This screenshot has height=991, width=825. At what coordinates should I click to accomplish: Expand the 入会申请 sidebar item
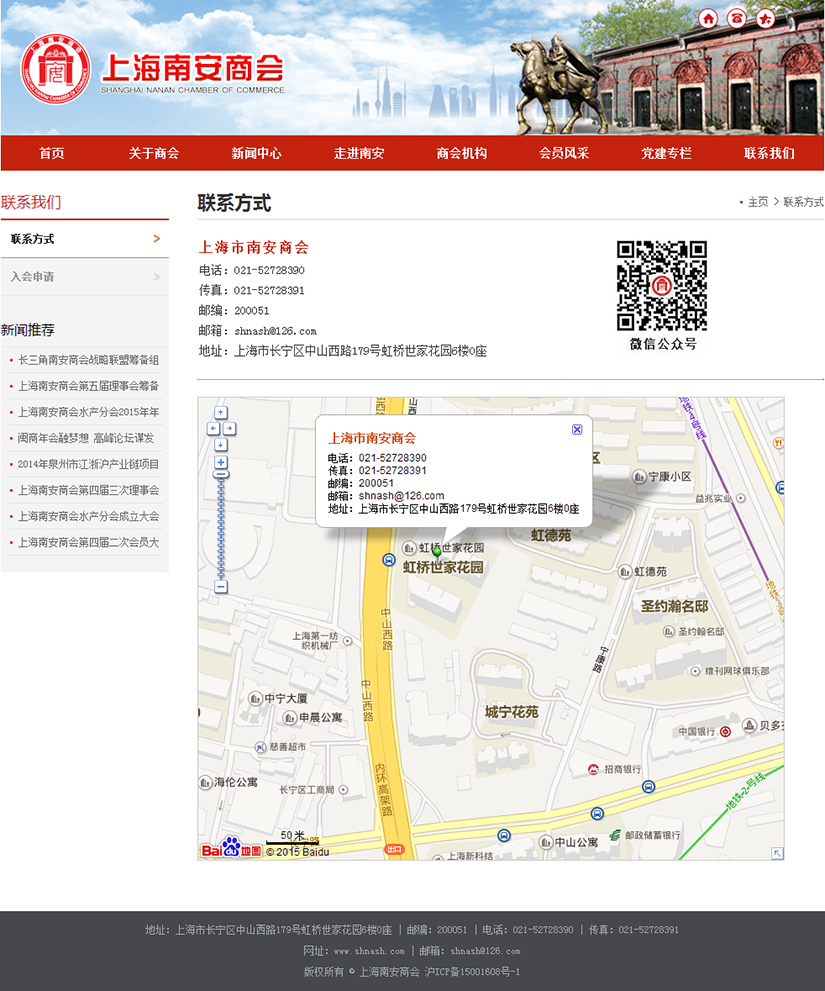click(x=84, y=277)
